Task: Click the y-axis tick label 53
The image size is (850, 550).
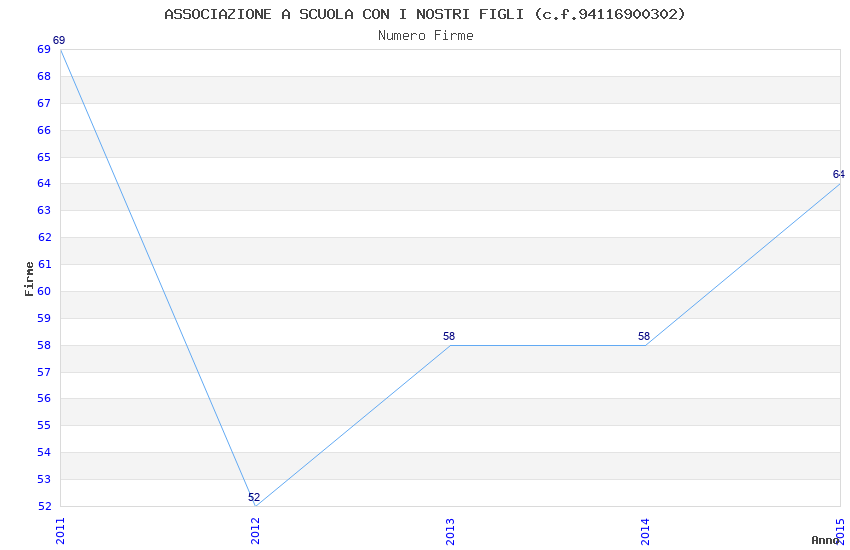Action: [x=44, y=479]
